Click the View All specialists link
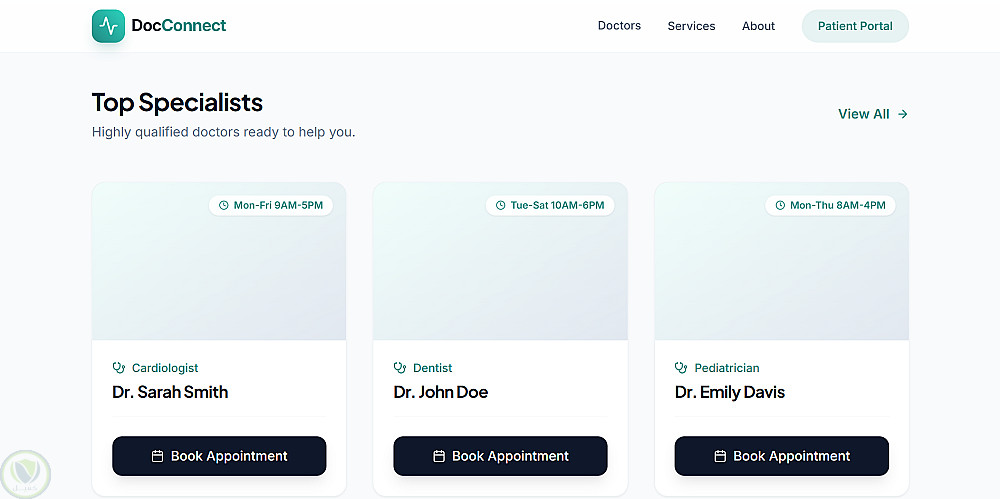 click(x=864, y=114)
